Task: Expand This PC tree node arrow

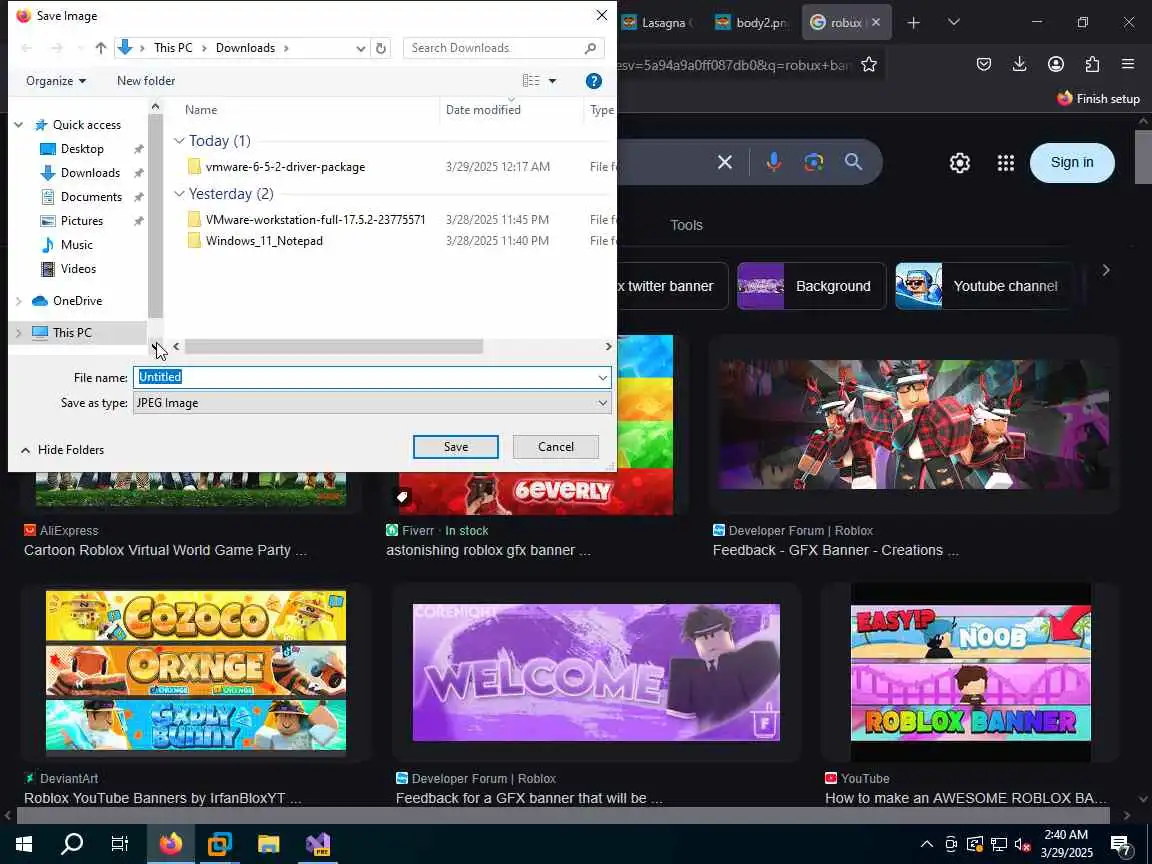Action: [x=19, y=333]
